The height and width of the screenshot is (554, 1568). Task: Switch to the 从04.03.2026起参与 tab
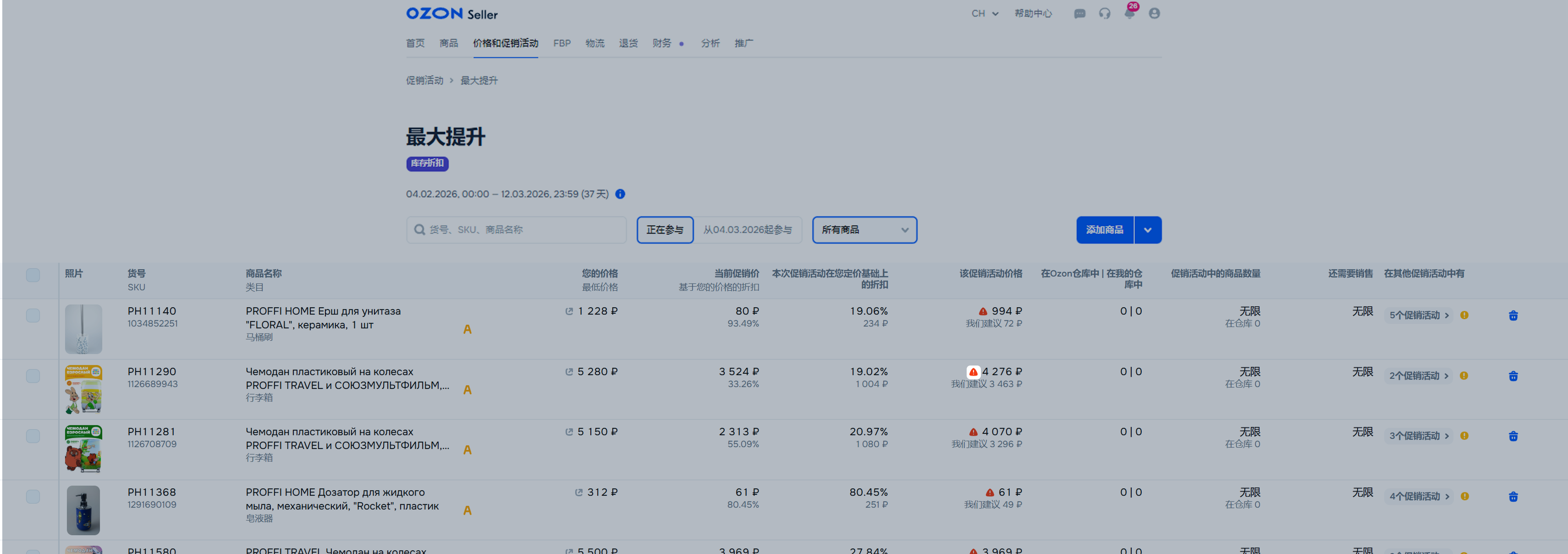tap(748, 230)
